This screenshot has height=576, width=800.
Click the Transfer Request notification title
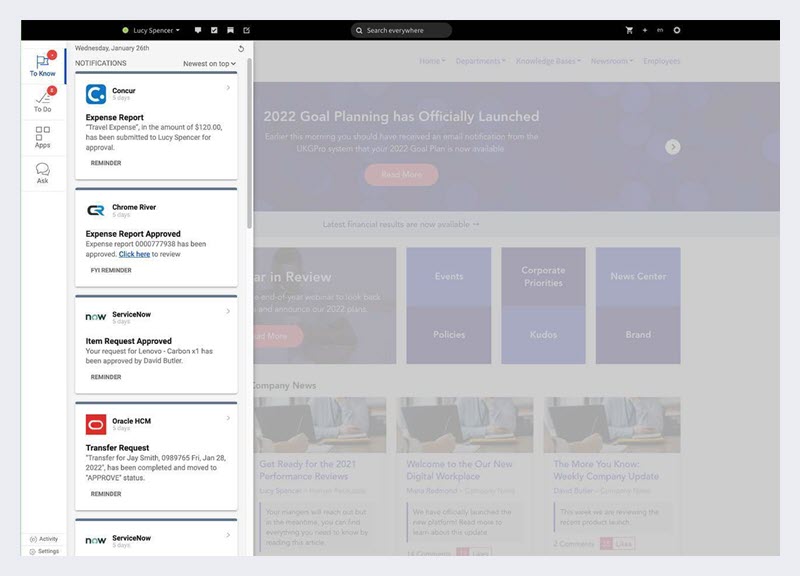[117, 447]
